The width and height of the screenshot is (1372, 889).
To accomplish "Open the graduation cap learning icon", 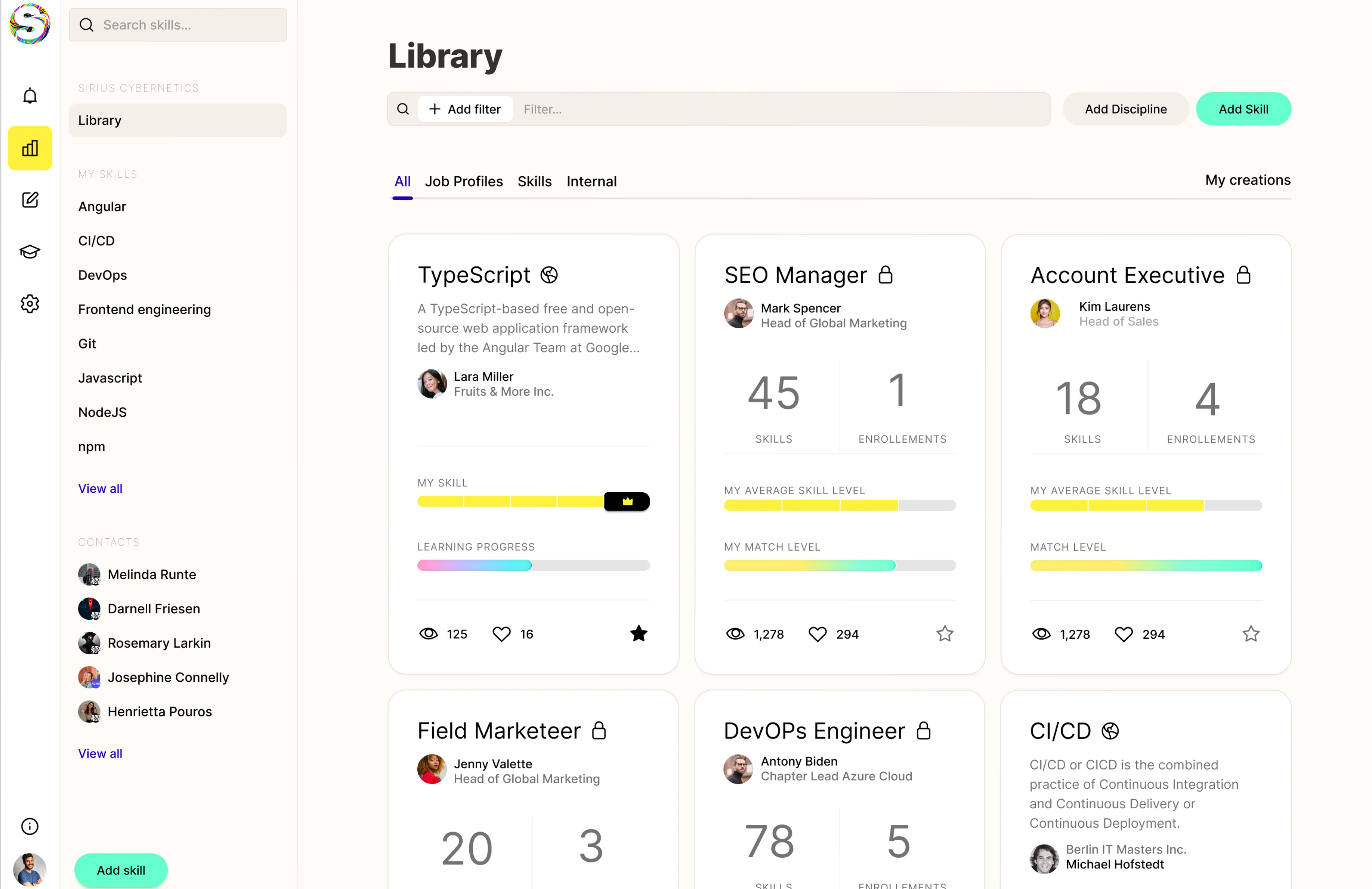I will tap(30, 252).
